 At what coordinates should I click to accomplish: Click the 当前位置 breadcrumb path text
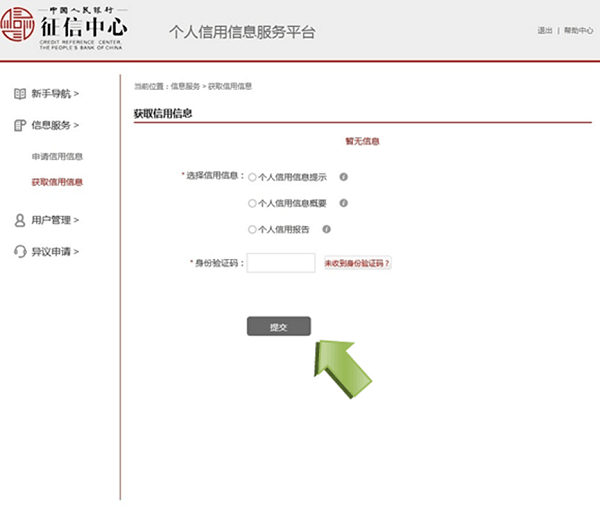tap(193, 86)
